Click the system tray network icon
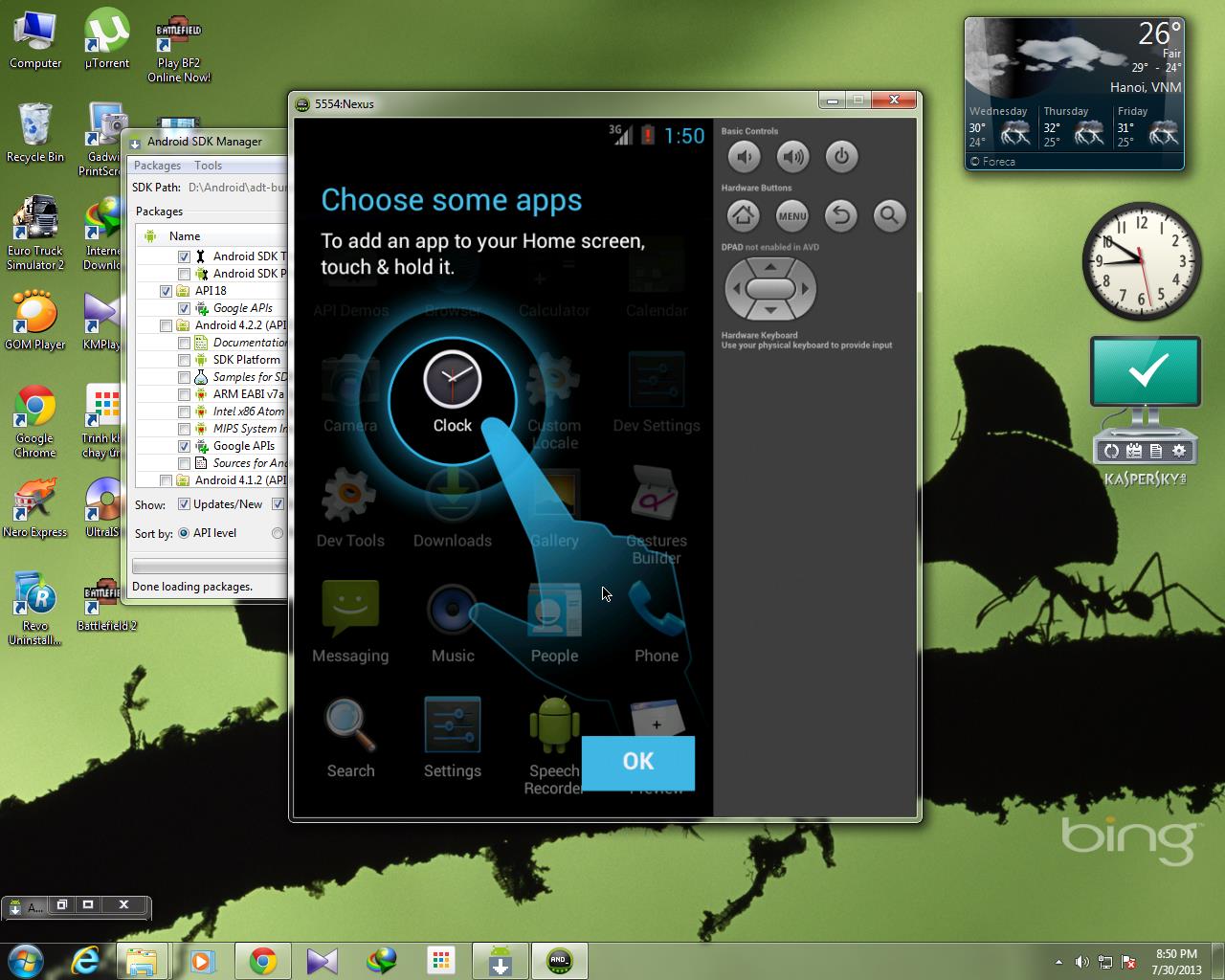Image resolution: width=1225 pixels, height=980 pixels. click(1105, 962)
